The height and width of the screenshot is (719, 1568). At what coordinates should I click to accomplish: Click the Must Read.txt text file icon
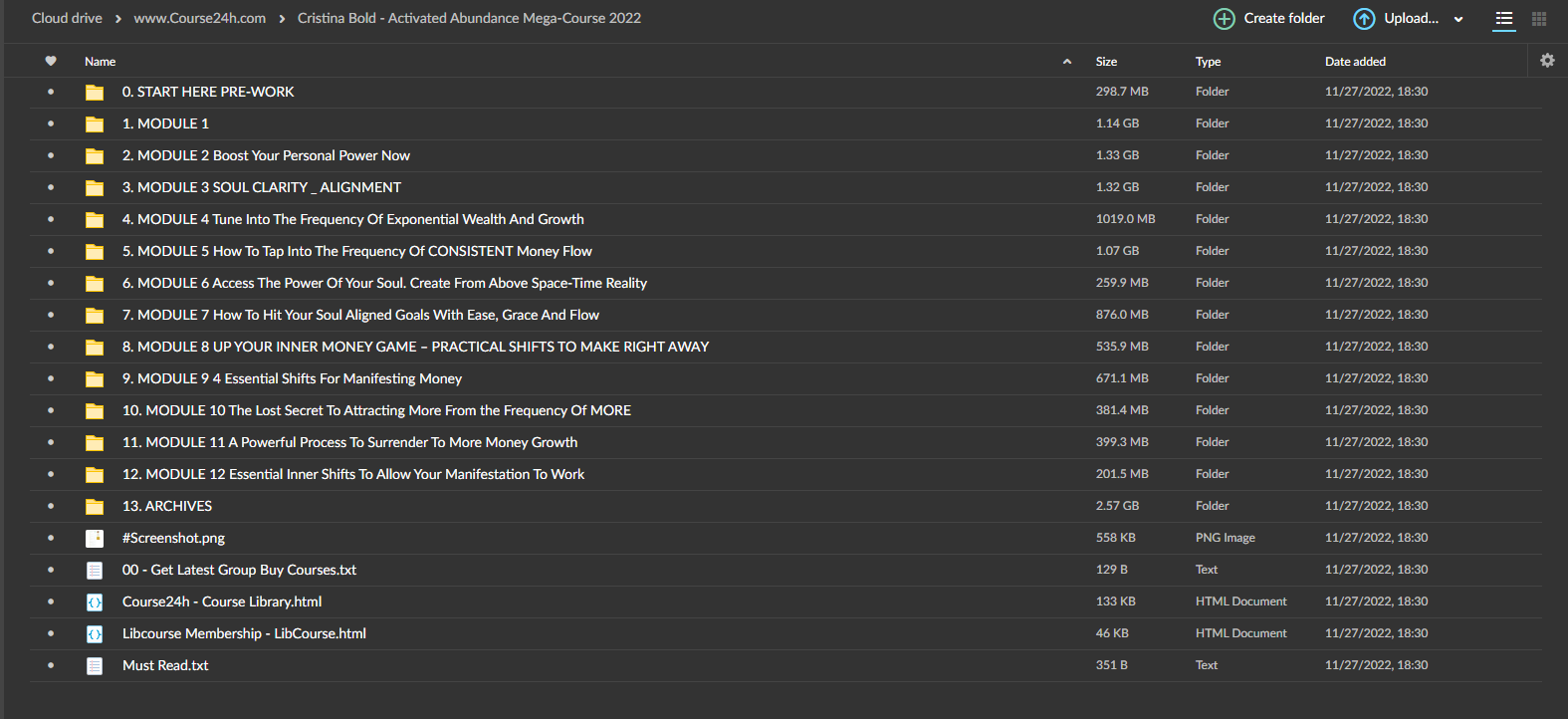coord(95,665)
